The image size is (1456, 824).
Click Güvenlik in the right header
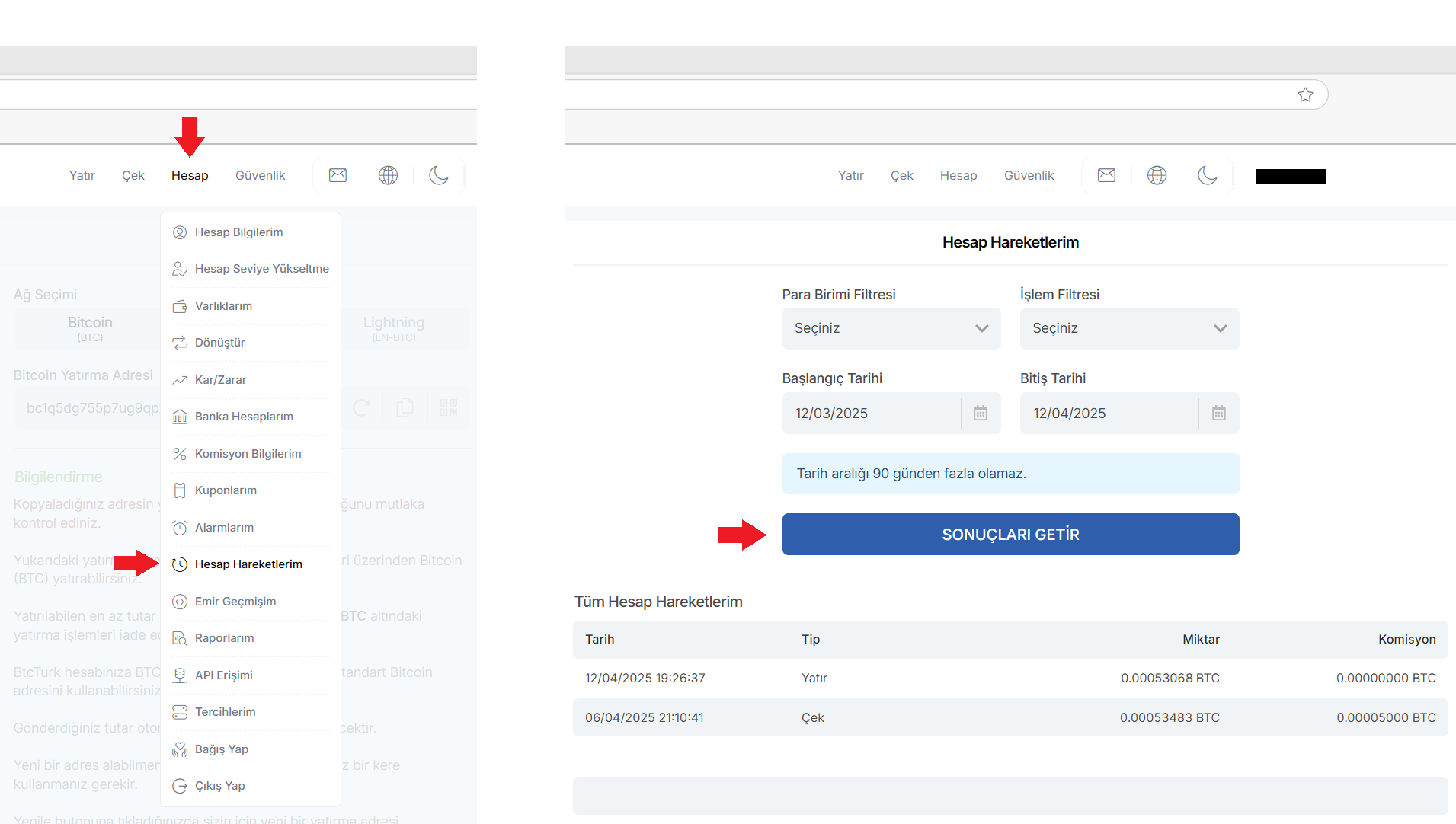tap(1029, 175)
